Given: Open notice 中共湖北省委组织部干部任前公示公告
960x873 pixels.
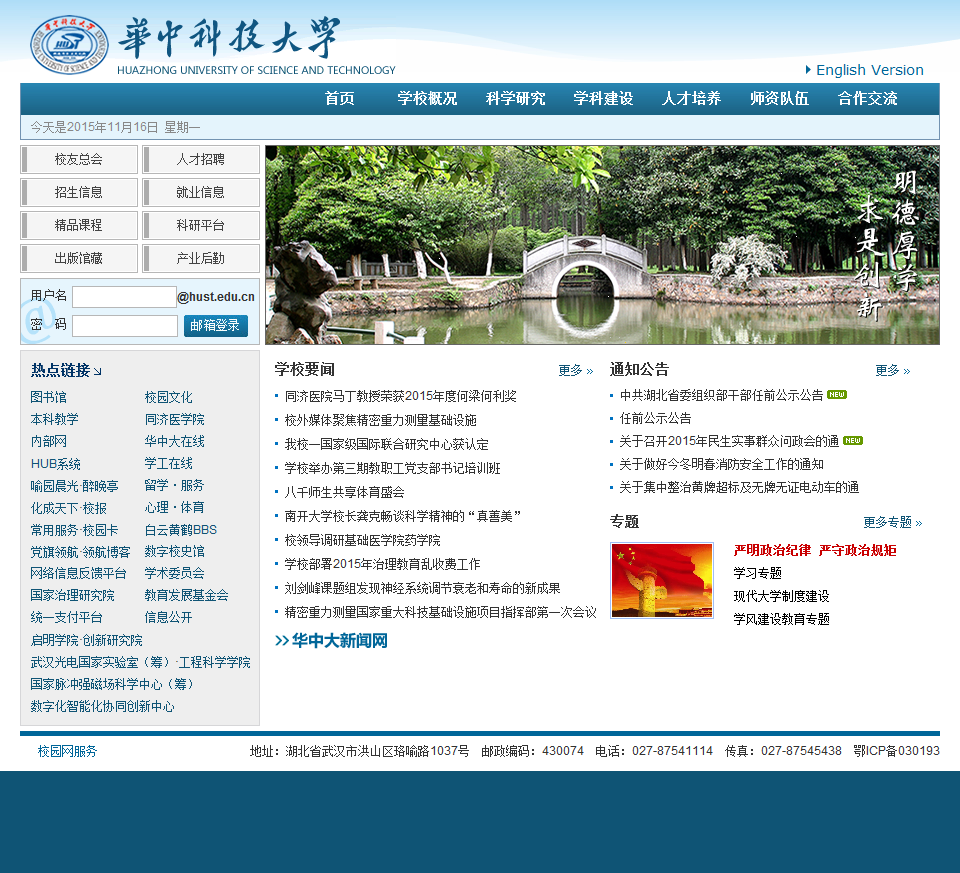Looking at the screenshot, I should [x=721, y=395].
